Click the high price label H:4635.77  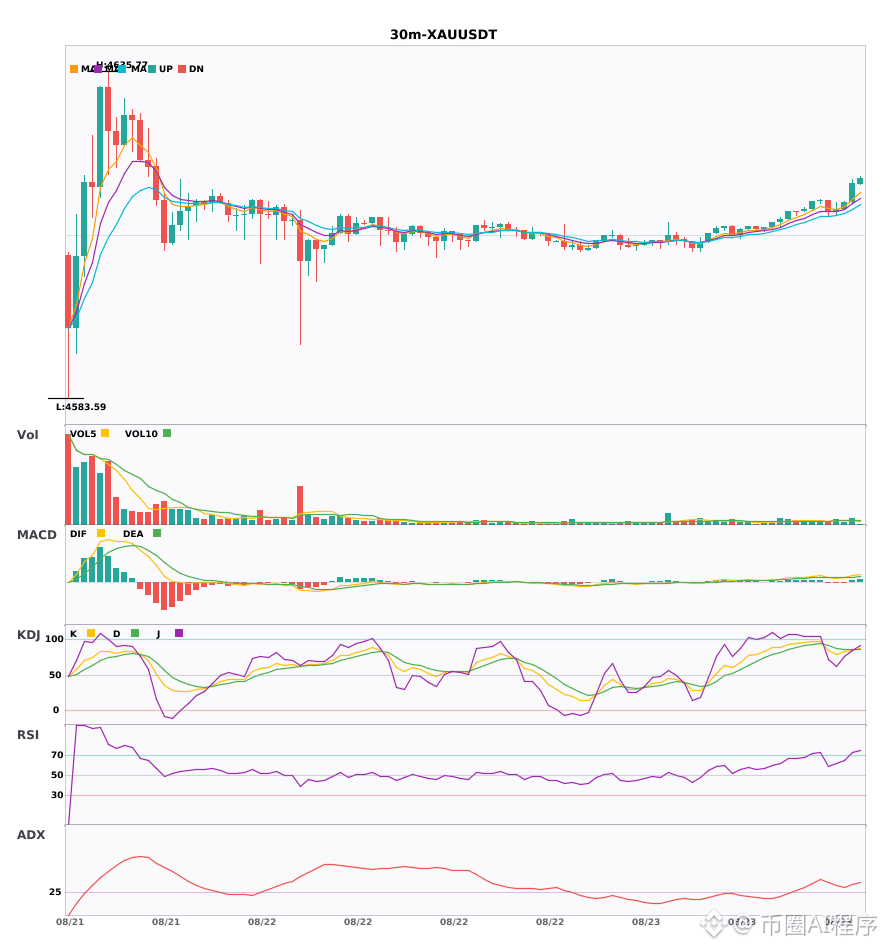click(122, 64)
